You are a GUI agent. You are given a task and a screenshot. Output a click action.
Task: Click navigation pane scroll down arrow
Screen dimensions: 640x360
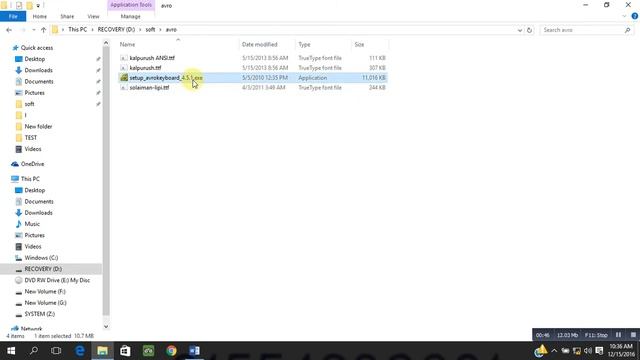point(106,326)
